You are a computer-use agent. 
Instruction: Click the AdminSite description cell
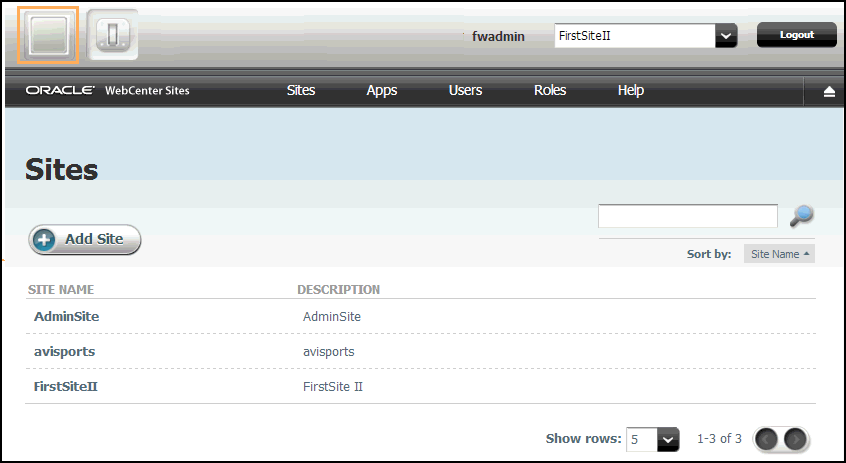point(331,316)
